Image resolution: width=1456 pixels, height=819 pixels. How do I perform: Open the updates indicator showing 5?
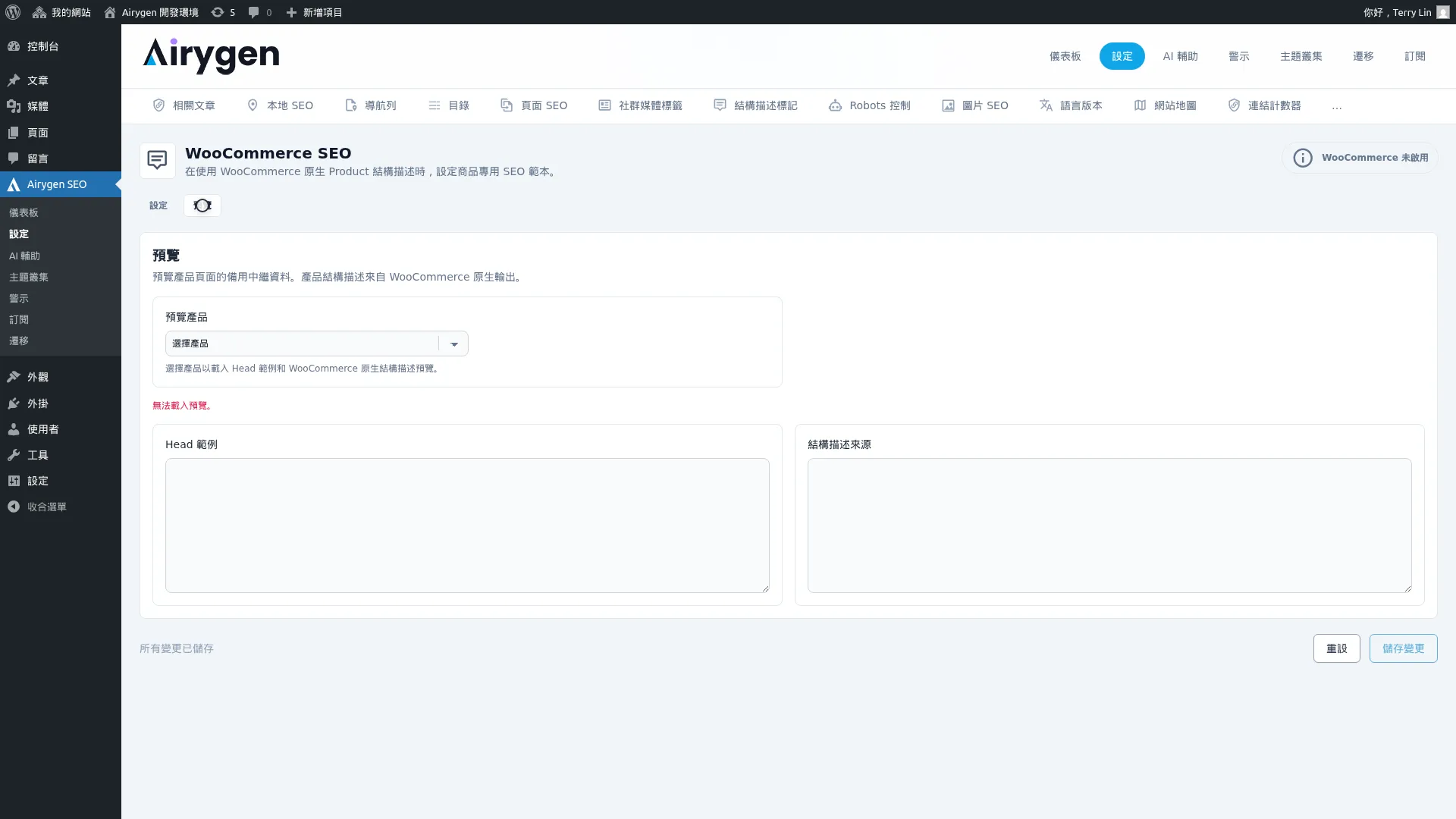[223, 12]
